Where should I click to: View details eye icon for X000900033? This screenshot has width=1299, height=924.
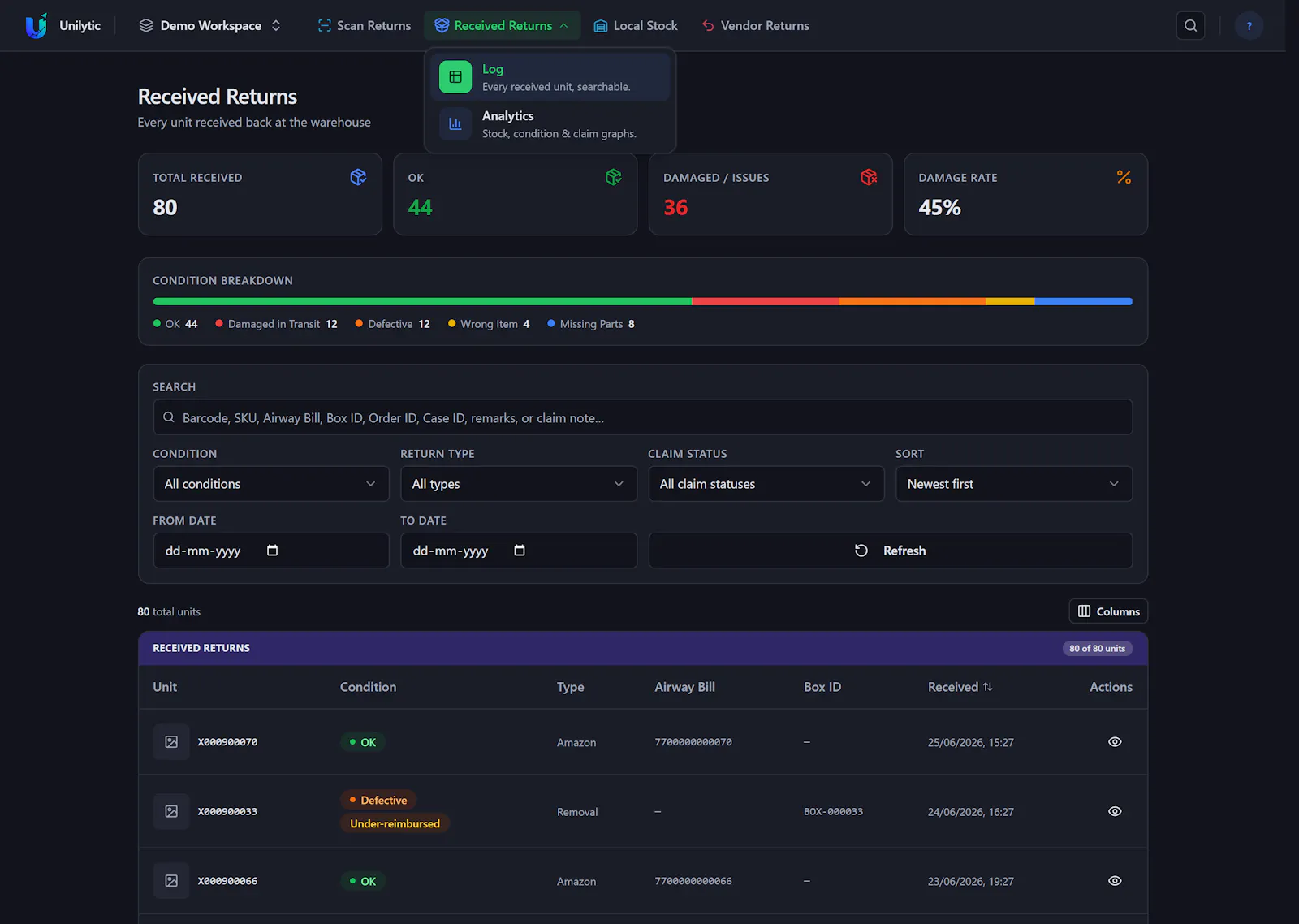[x=1115, y=811]
